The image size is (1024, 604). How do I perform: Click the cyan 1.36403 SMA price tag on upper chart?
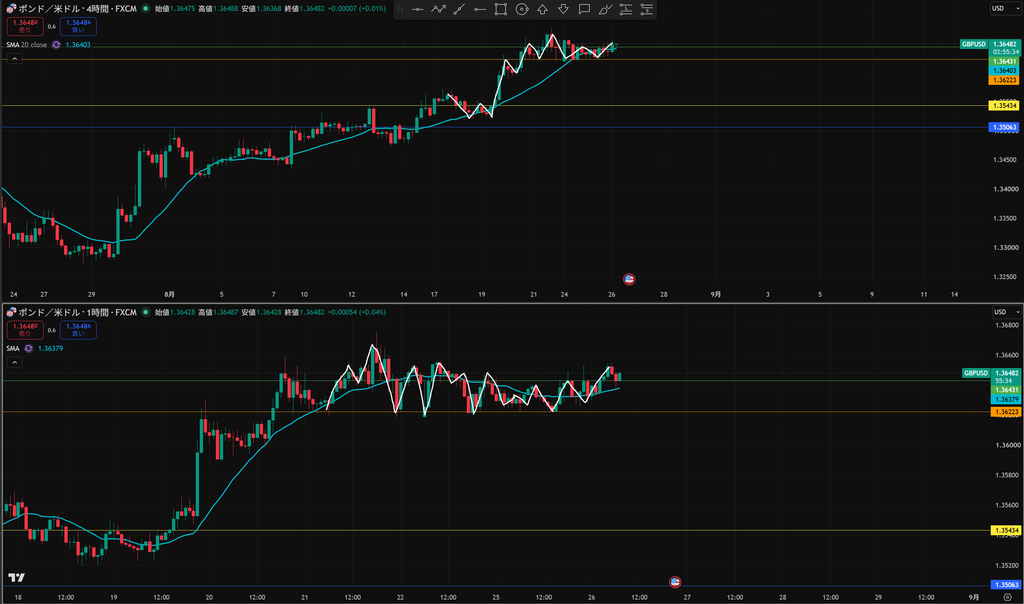1004,71
